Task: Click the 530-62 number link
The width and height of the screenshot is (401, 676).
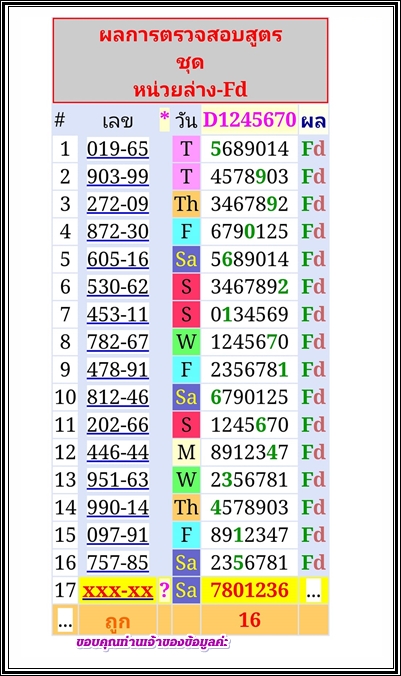Action: click(118, 287)
